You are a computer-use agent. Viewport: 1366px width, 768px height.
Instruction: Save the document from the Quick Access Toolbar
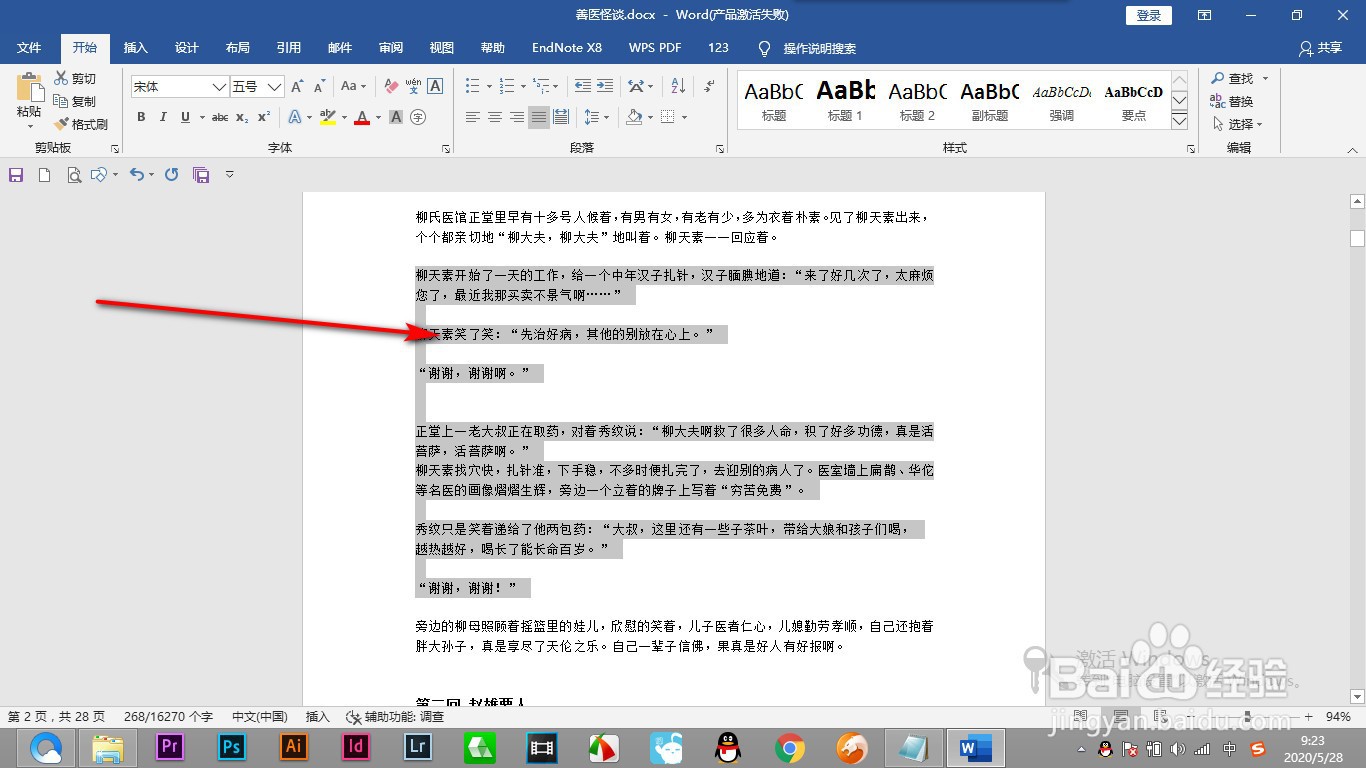click(15, 173)
